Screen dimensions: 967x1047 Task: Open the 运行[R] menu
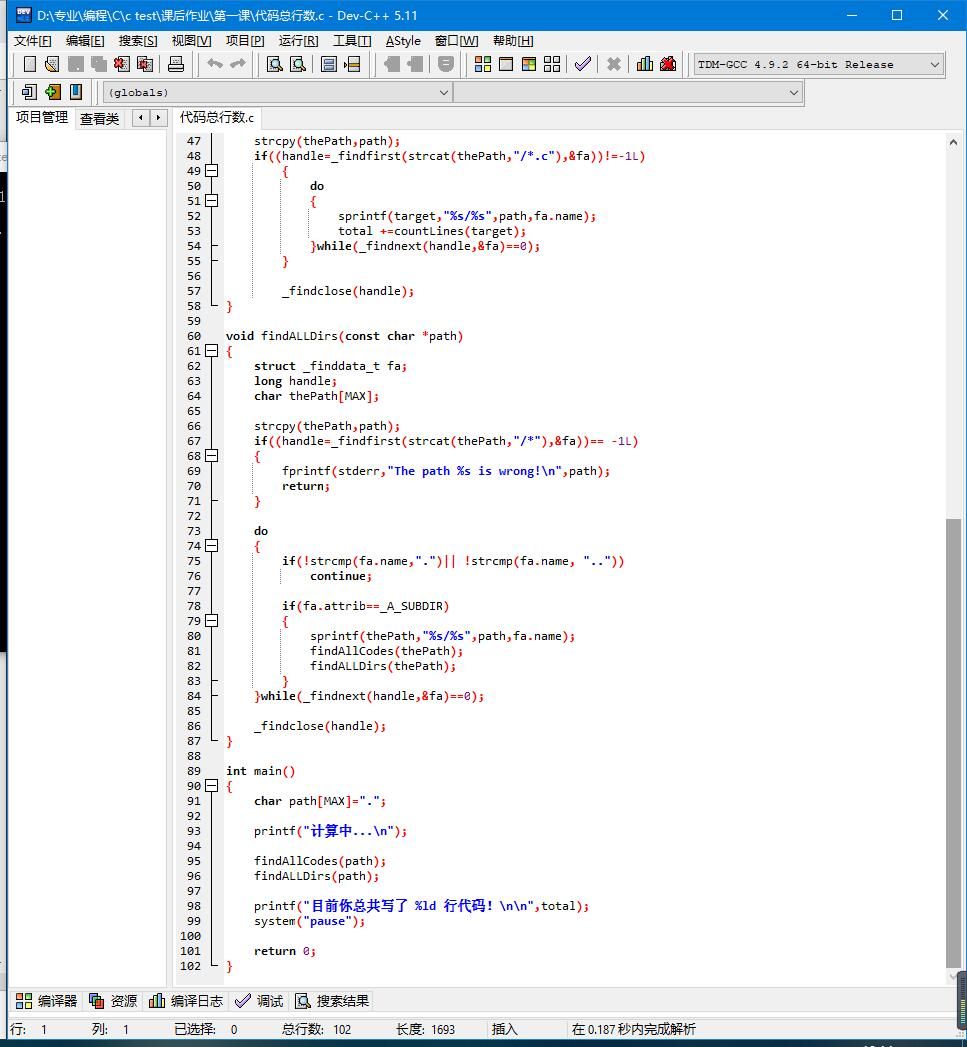pyautogui.click(x=298, y=41)
